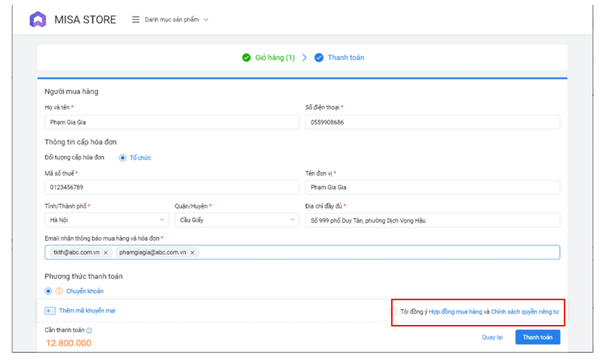The width and height of the screenshot is (602, 361).
Task: Select the Chuyển khoản payment radio button
Action: (x=48, y=291)
